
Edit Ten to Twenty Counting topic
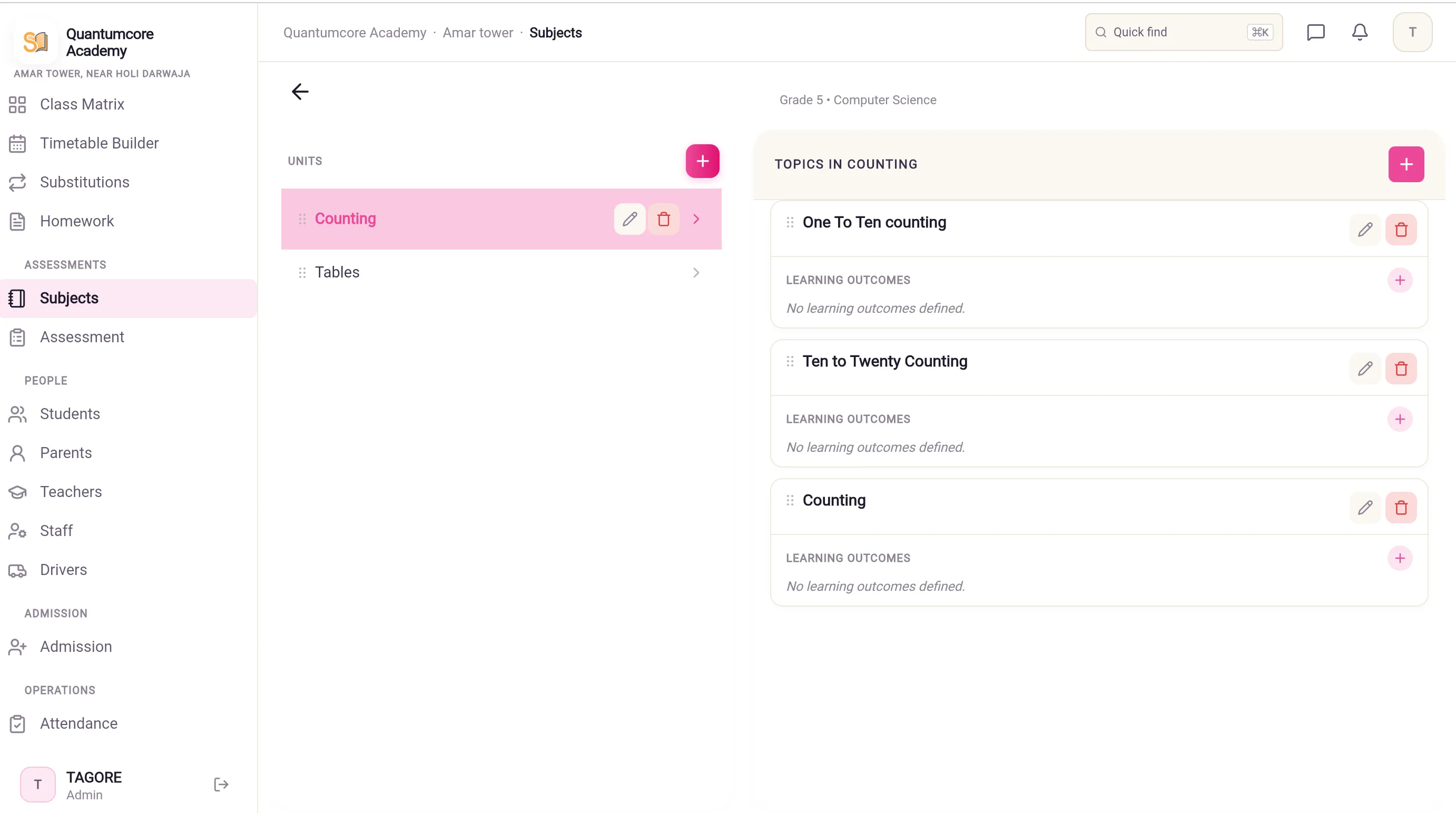click(x=1365, y=369)
